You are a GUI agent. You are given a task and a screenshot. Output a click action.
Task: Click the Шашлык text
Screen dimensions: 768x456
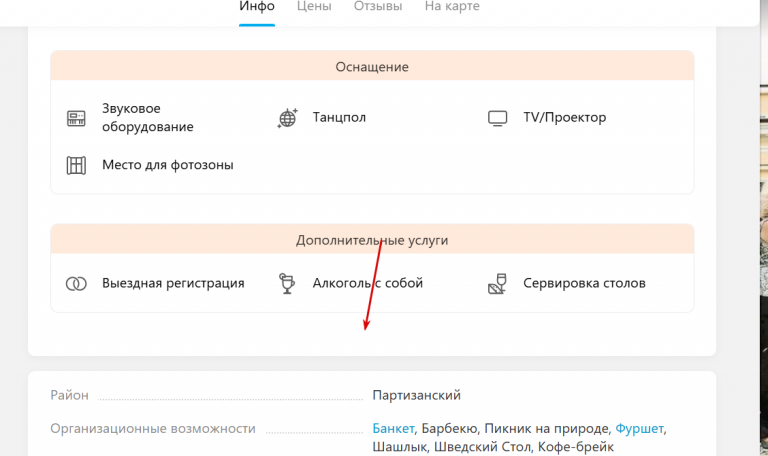point(400,447)
